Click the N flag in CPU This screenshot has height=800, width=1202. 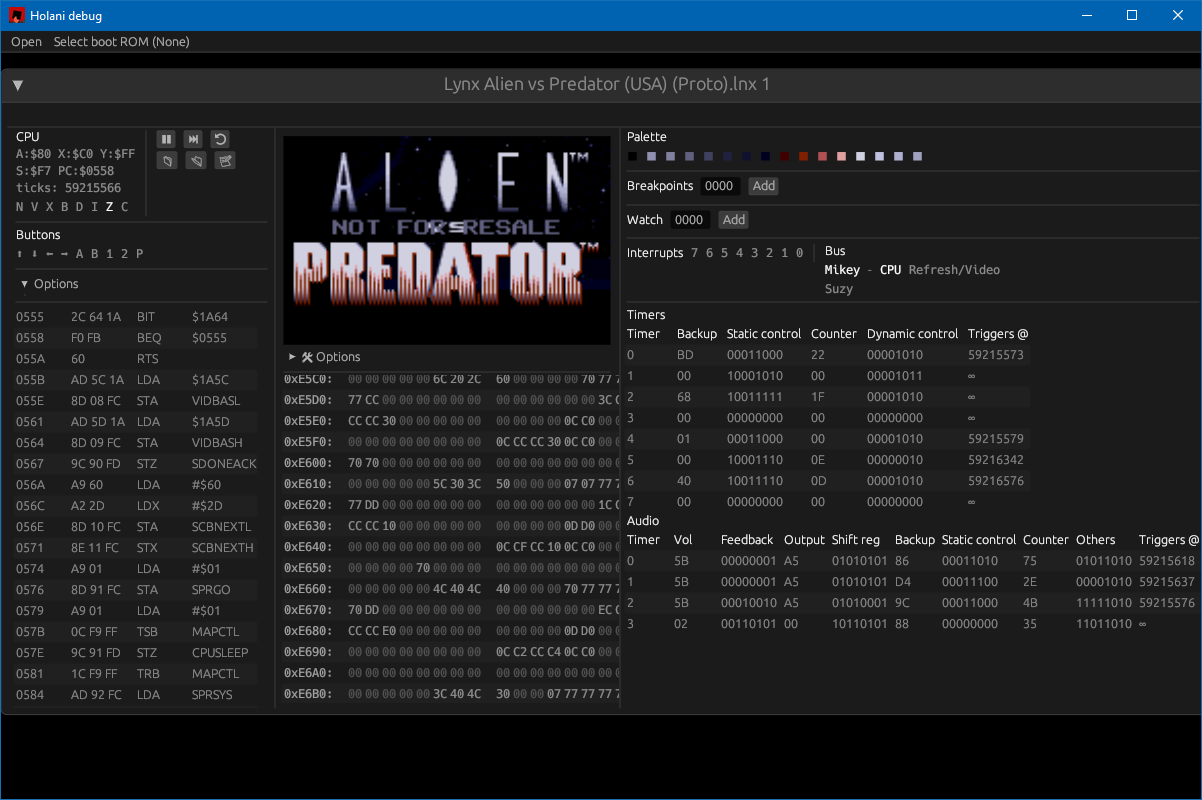click(20, 207)
